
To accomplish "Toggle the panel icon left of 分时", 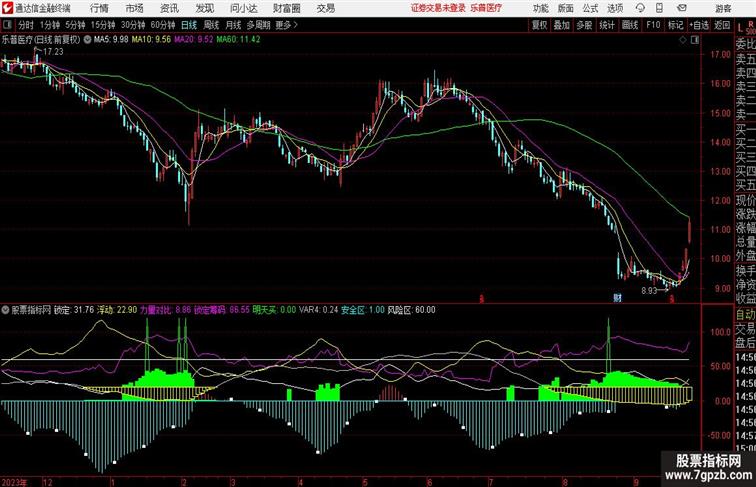I will 7,25.
